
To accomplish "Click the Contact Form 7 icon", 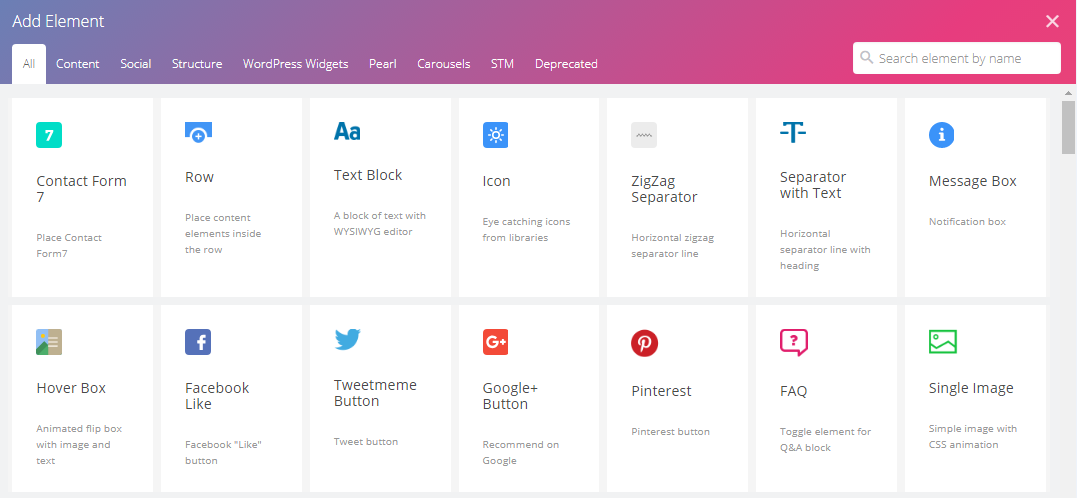I will pyautogui.click(x=49, y=135).
